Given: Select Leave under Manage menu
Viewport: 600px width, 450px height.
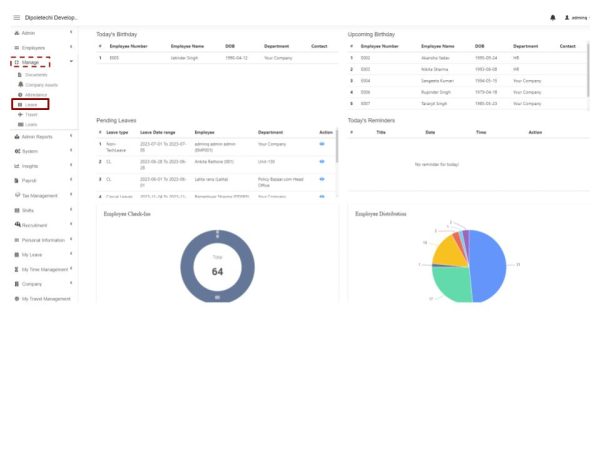Looking at the screenshot, I should [x=30, y=104].
